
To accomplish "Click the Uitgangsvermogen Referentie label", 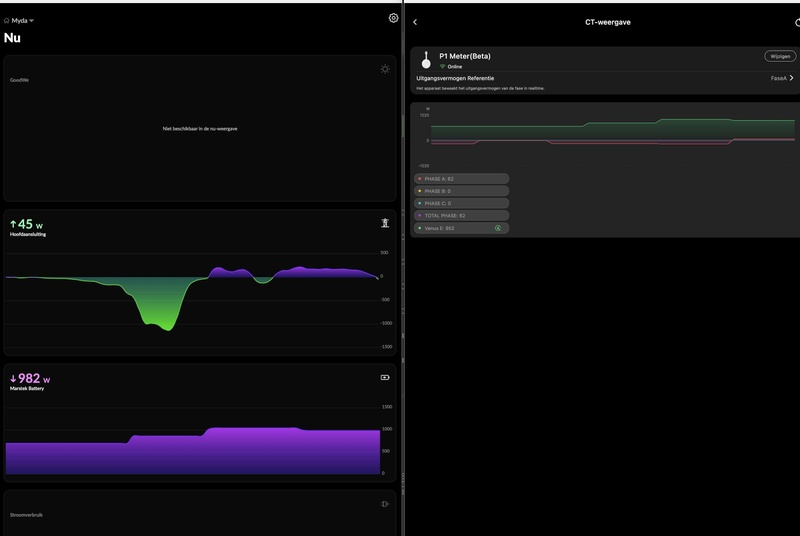I will (455, 79).
